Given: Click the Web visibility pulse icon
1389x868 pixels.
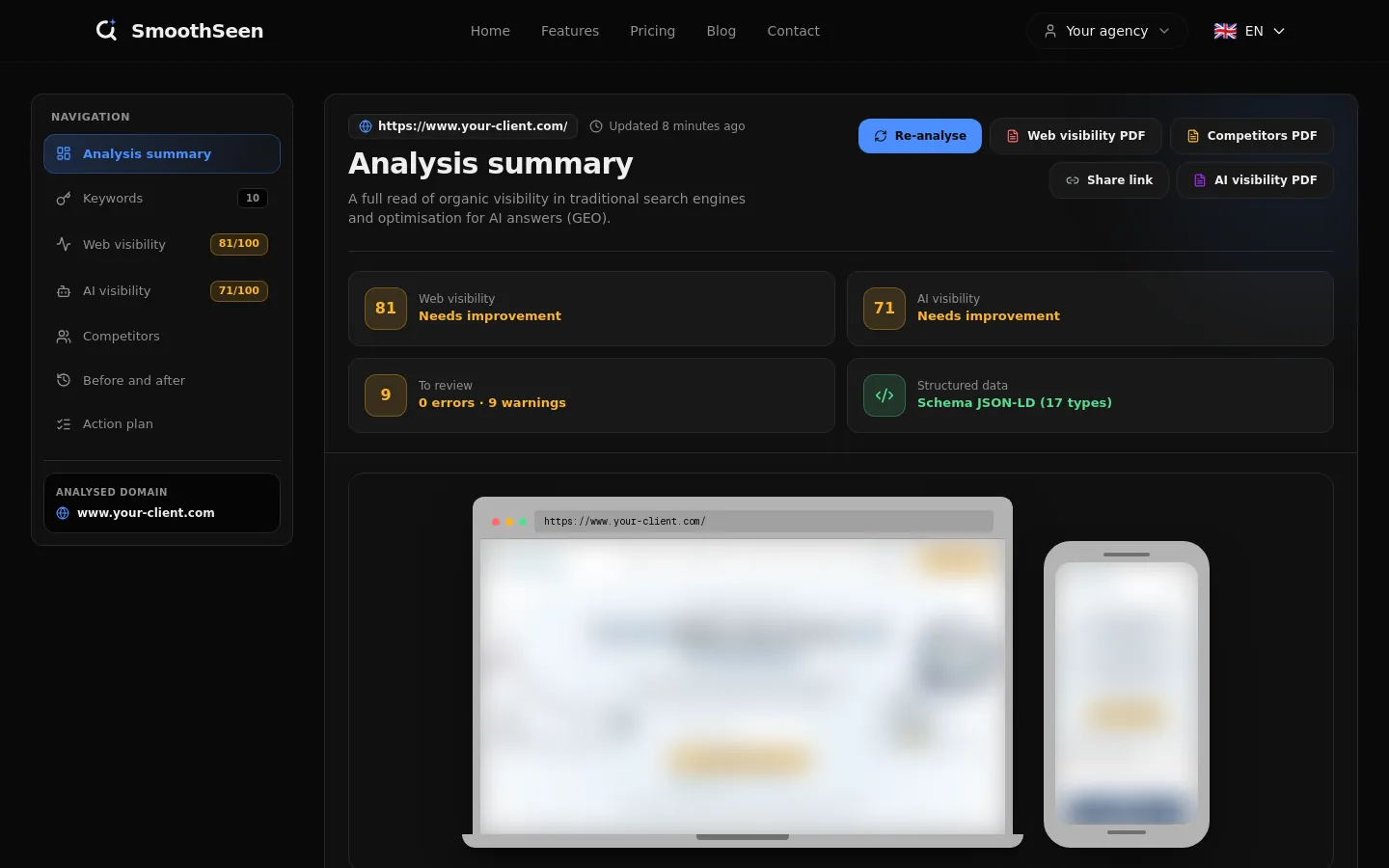Looking at the screenshot, I should point(64,245).
